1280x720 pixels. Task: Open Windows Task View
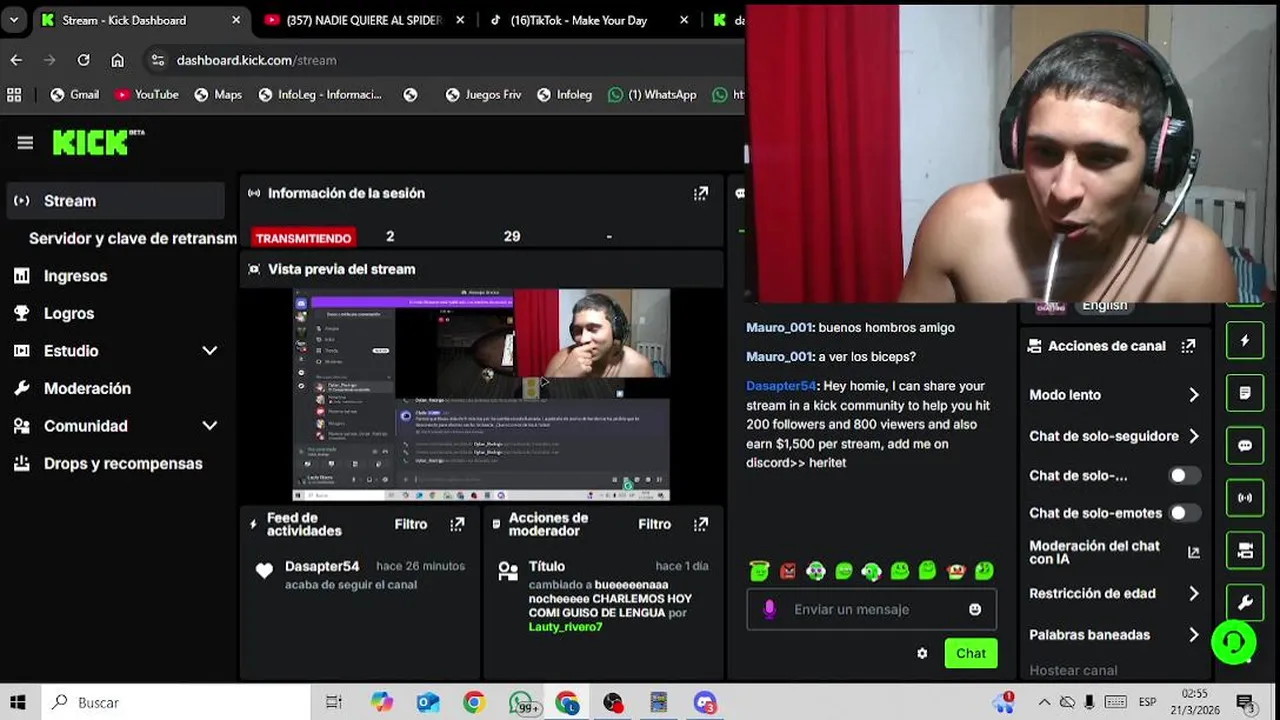click(334, 703)
